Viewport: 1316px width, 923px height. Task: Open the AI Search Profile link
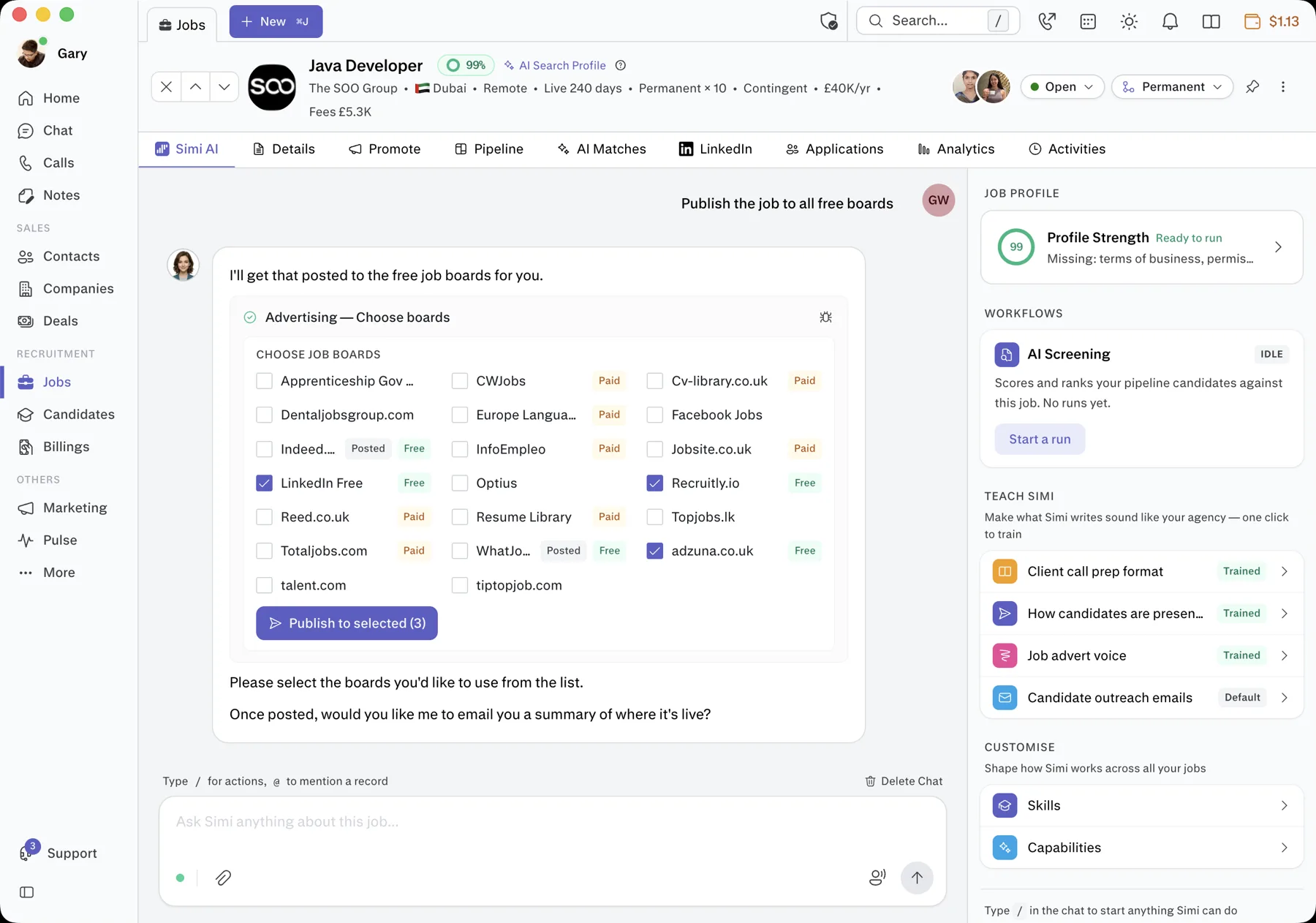pyautogui.click(x=555, y=65)
